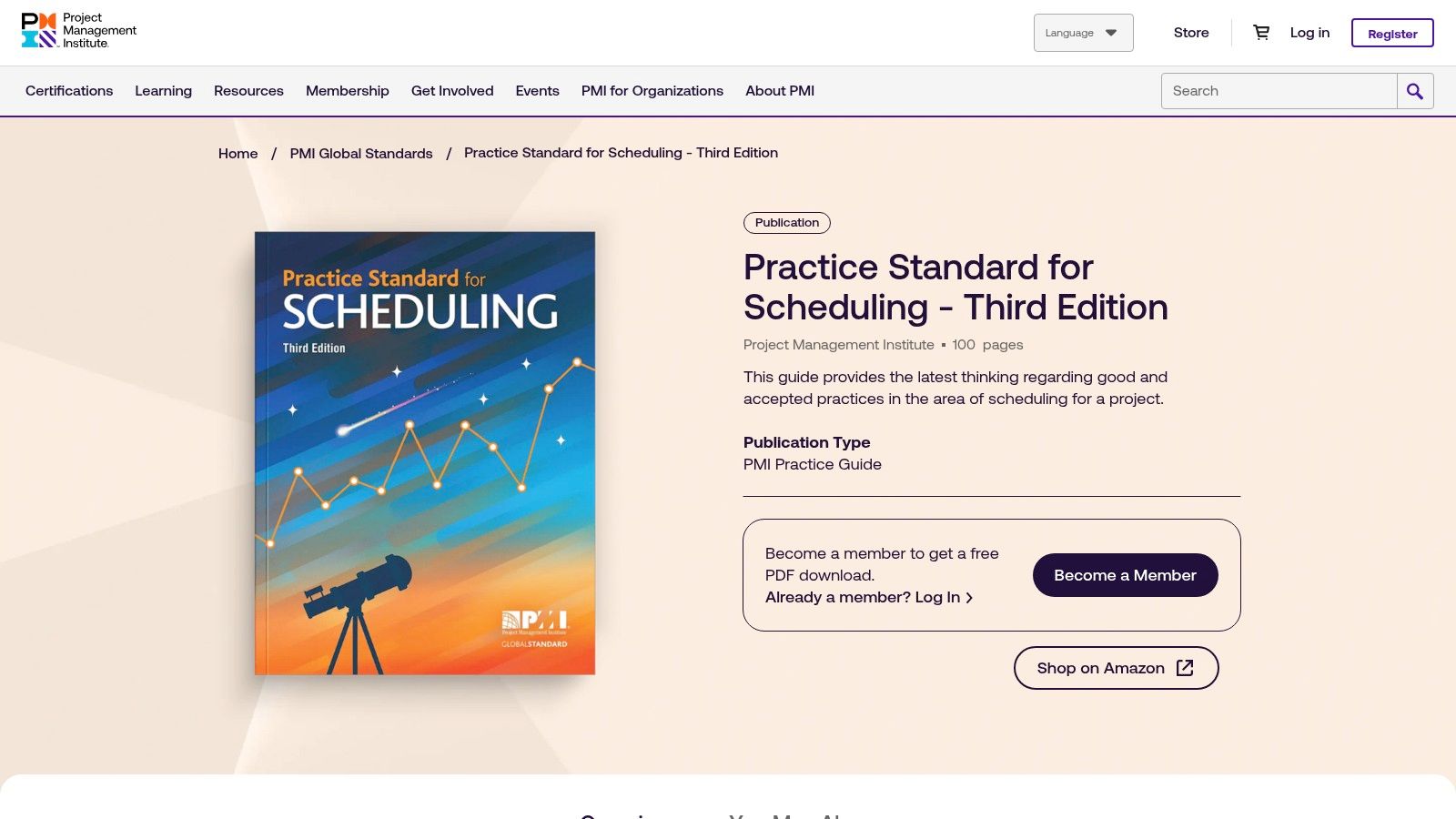Image resolution: width=1456 pixels, height=819 pixels.
Task: Open the shopping cart
Action: (x=1261, y=32)
